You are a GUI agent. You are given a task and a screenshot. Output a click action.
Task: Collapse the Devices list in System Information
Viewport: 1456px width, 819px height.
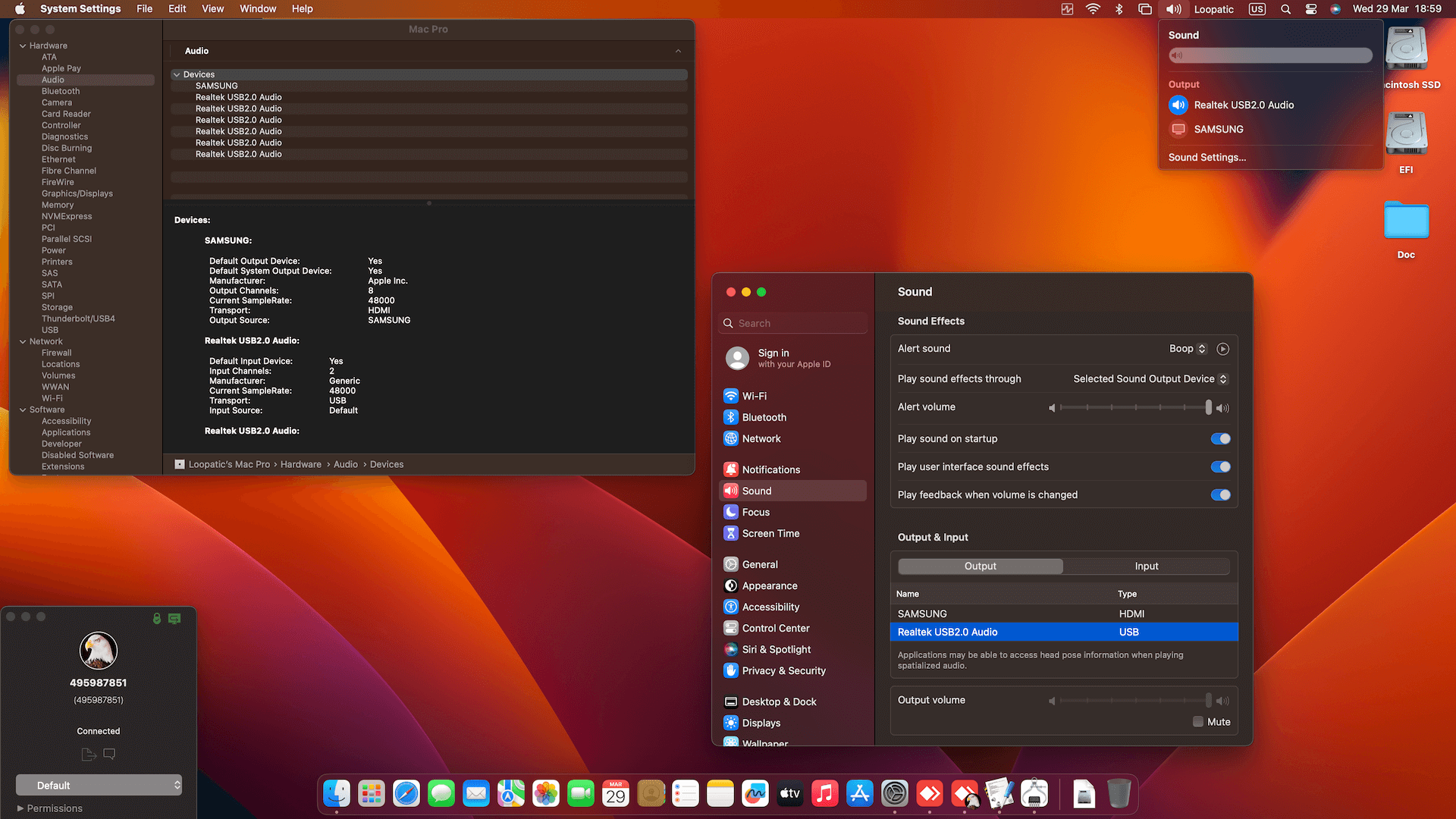pos(175,74)
